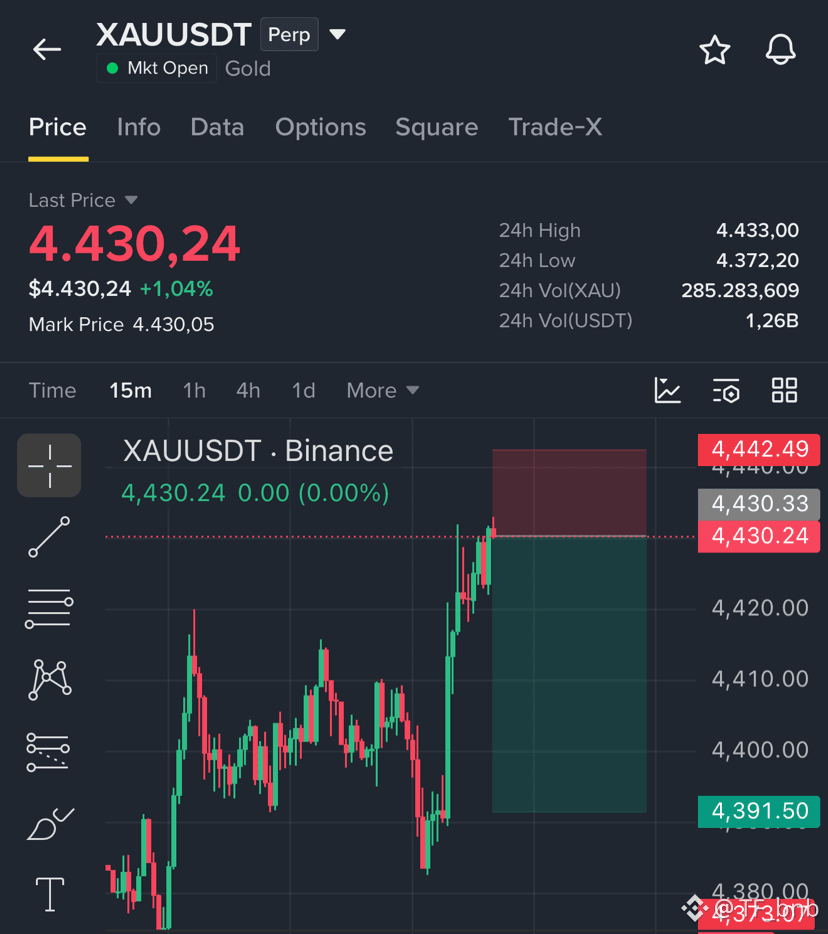
Task: Expand the XAUUSDT Perp pair selector arrow
Action: point(337,35)
